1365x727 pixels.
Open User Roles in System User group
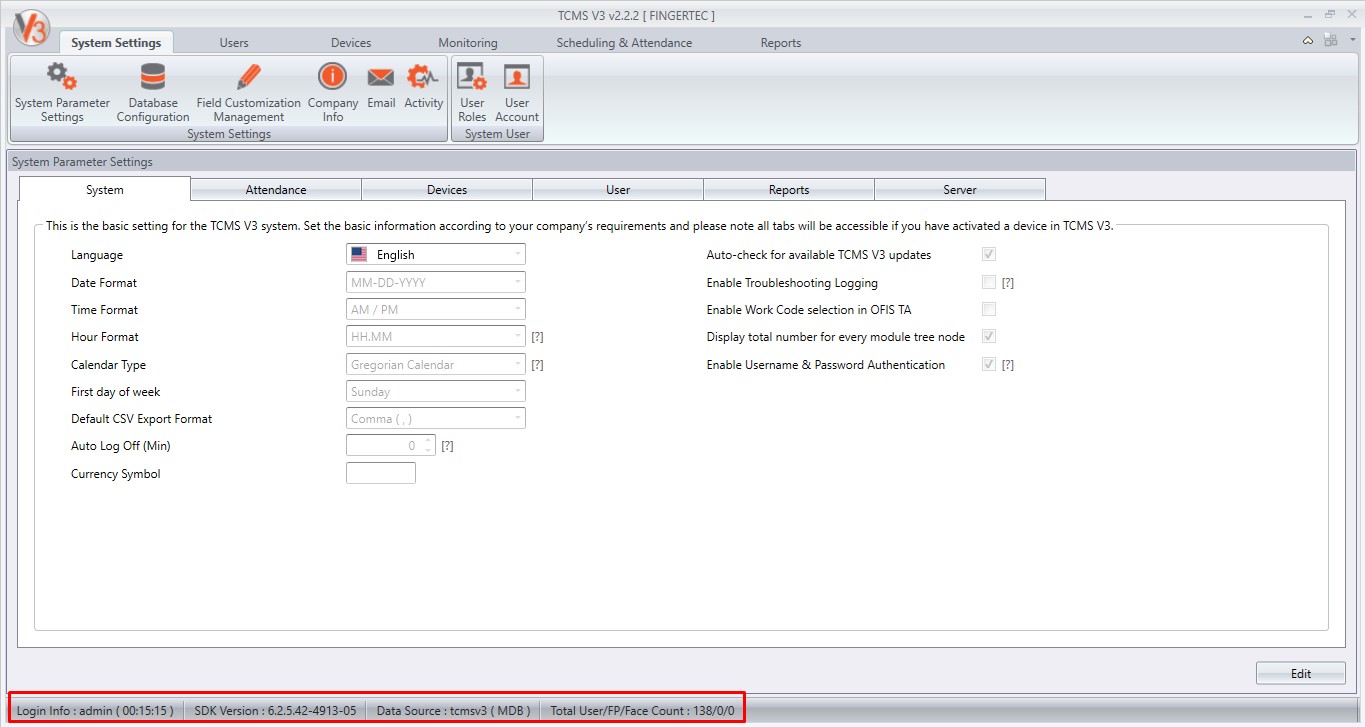point(472,93)
